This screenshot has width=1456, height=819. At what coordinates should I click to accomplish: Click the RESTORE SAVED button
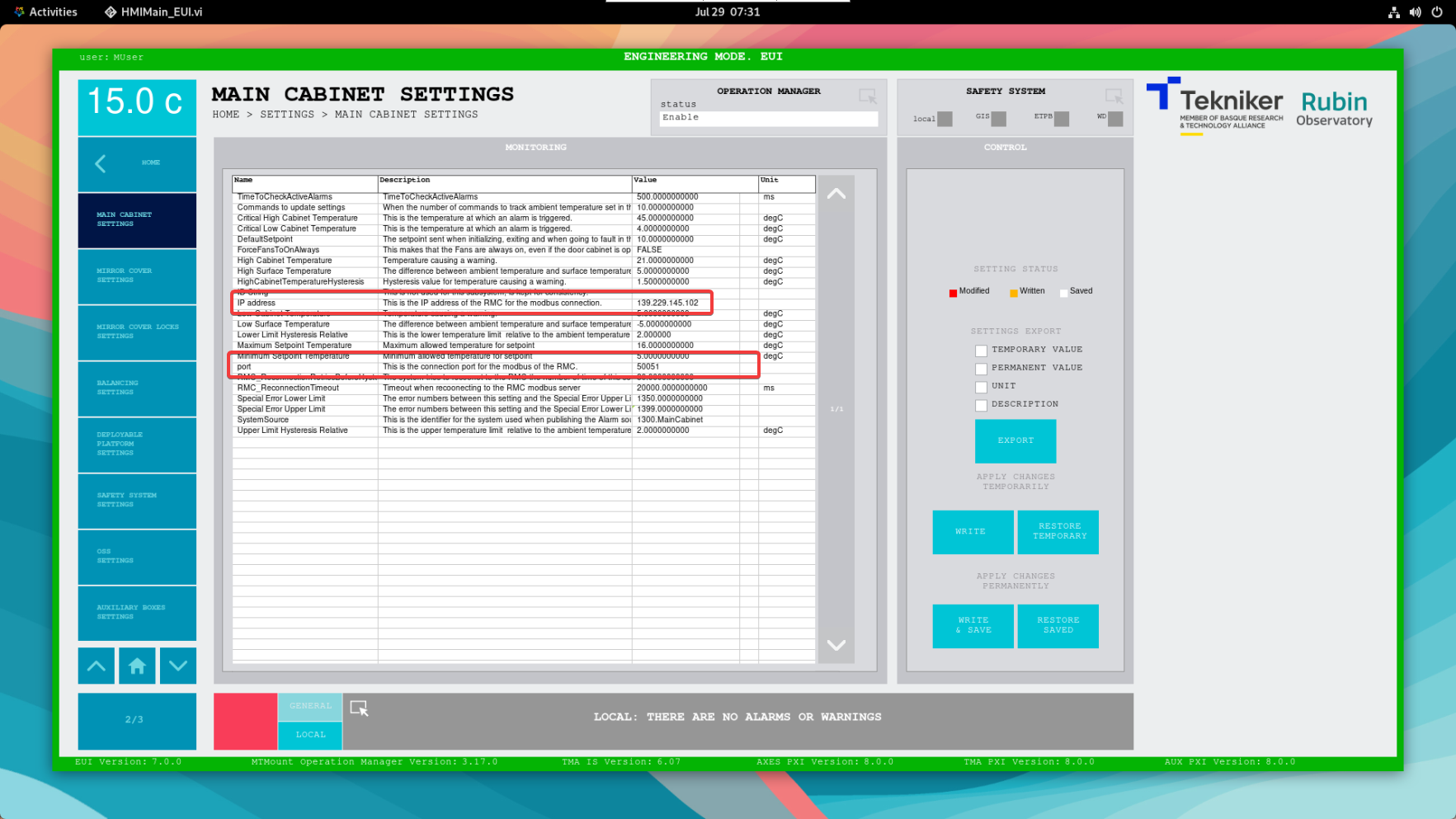coord(1058,626)
